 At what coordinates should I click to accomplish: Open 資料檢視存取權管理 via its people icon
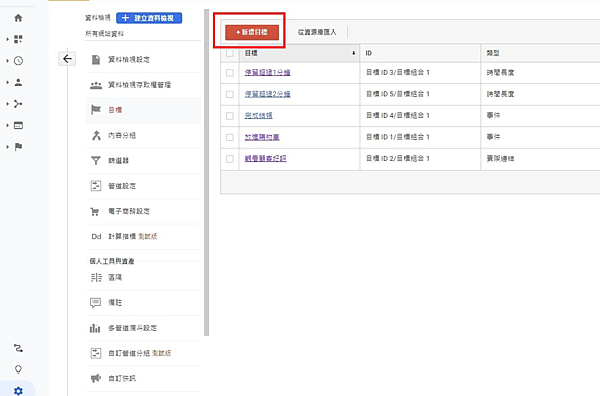[96, 85]
